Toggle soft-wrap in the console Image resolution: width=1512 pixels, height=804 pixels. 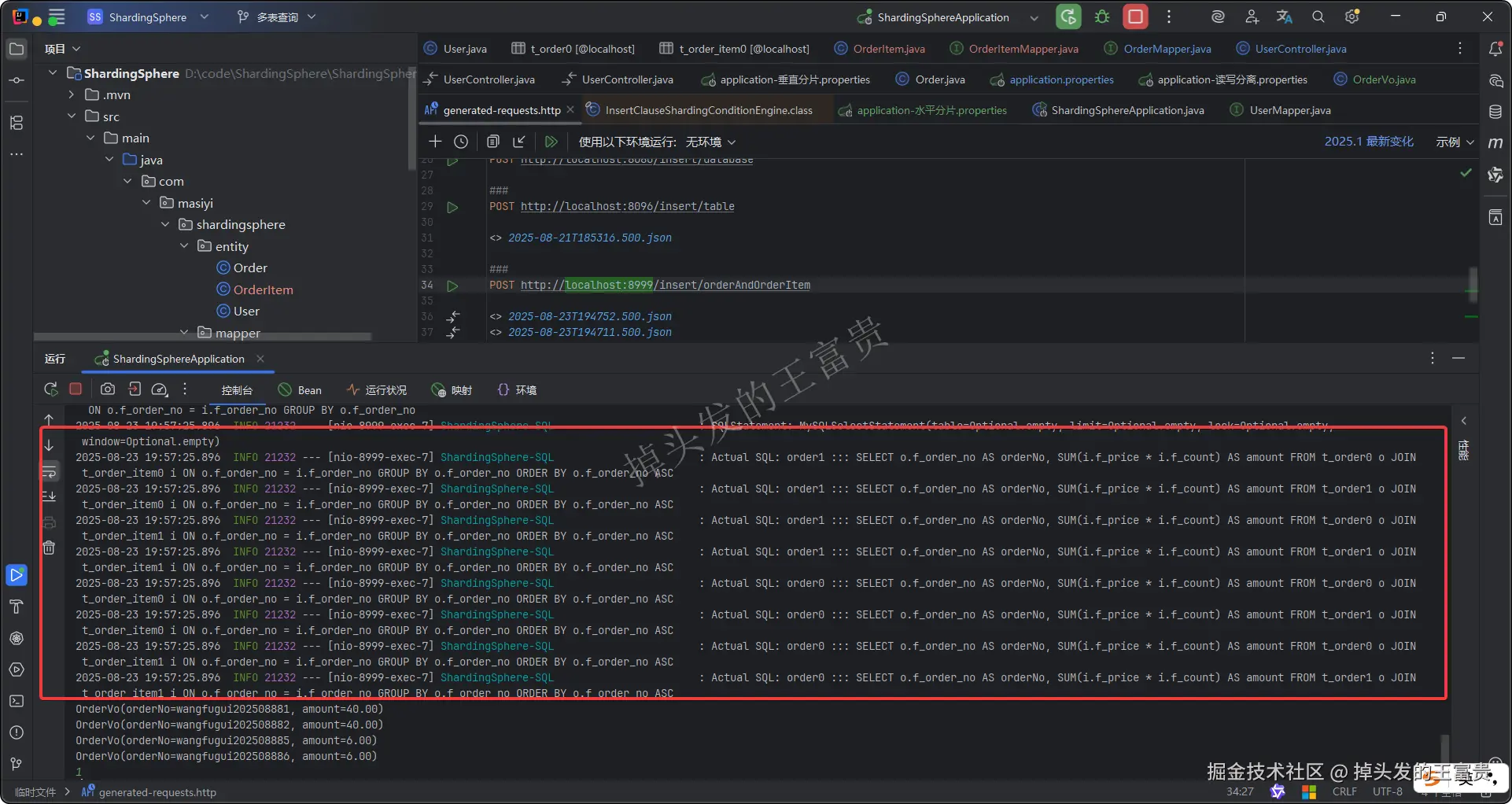click(49, 472)
